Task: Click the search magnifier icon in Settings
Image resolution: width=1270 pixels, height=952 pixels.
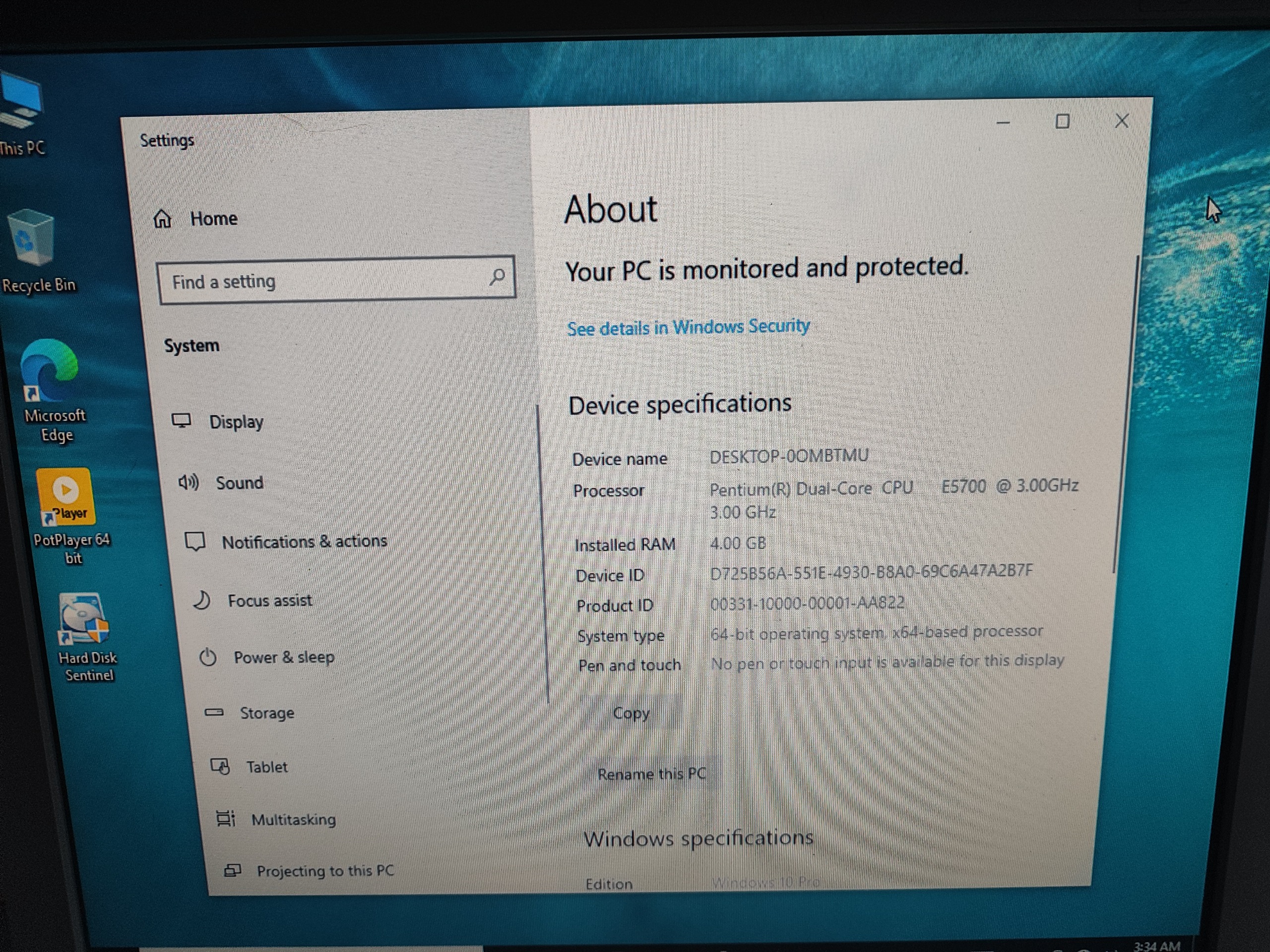Action: (x=497, y=277)
